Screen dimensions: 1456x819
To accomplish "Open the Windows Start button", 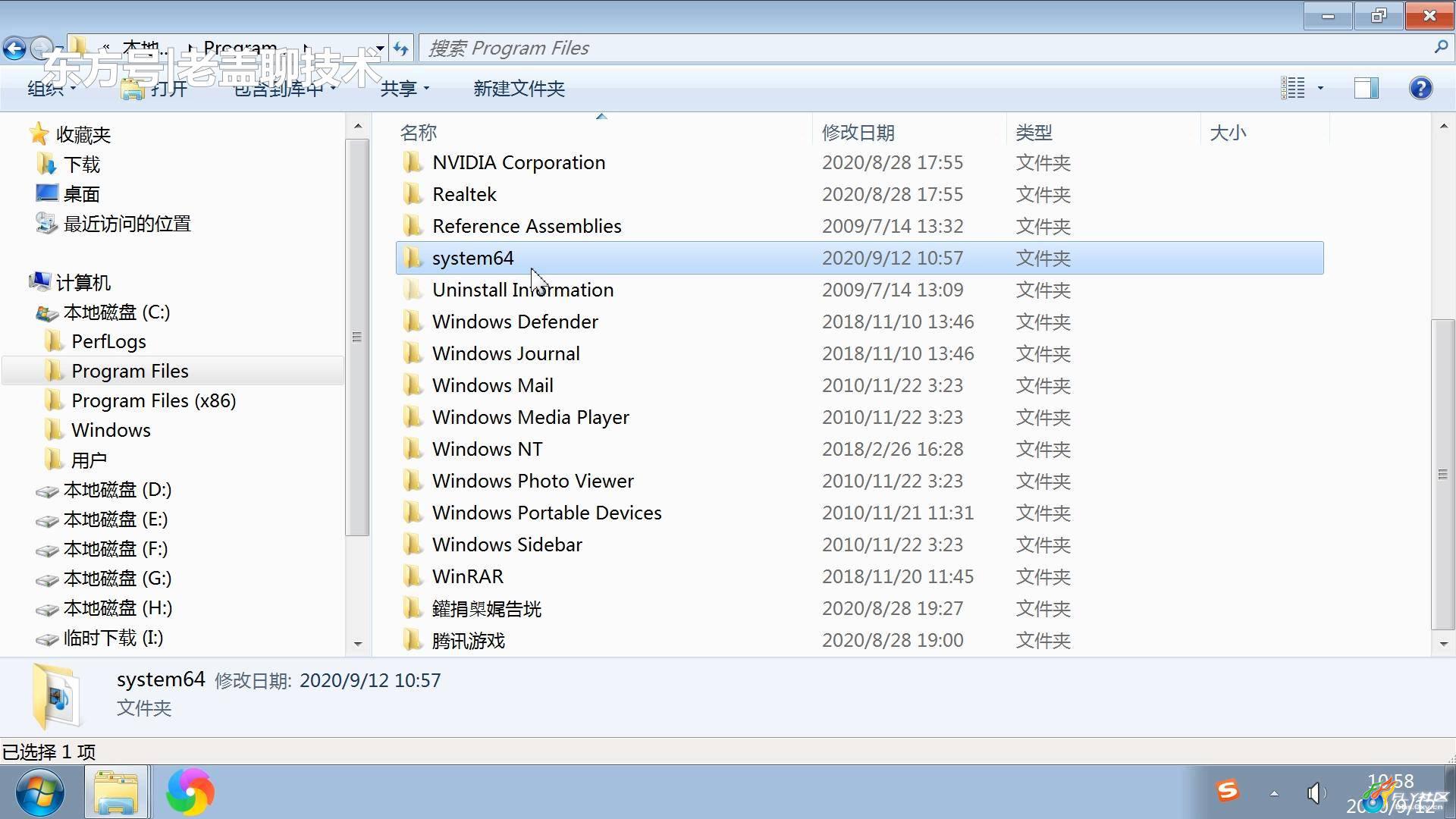I will click(x=39, y=792).
